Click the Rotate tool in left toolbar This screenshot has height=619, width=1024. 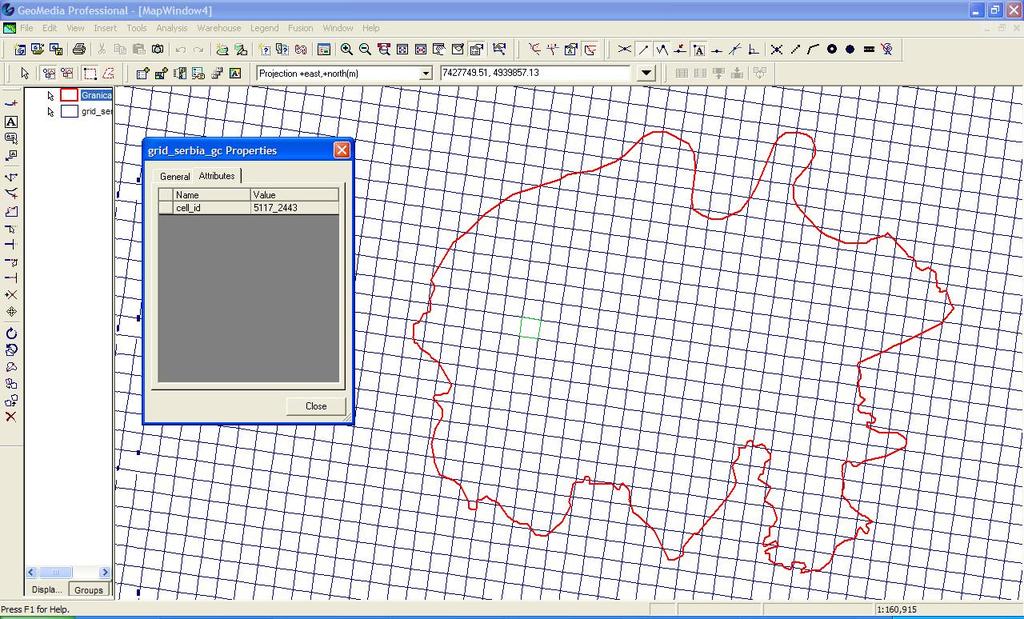[x=11, y=334]
